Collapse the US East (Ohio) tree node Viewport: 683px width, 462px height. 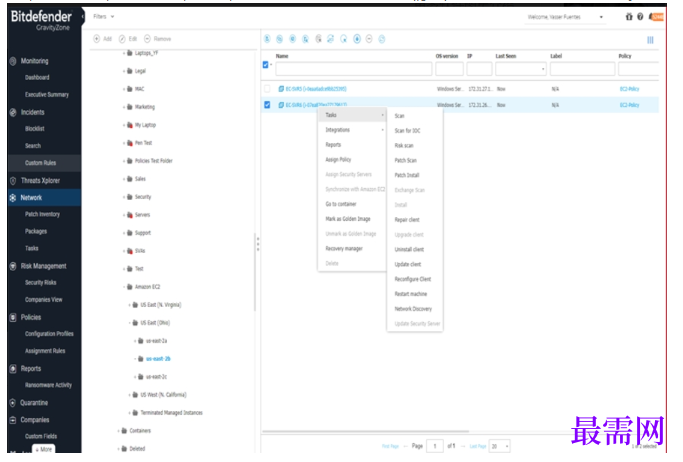(130, 323)
